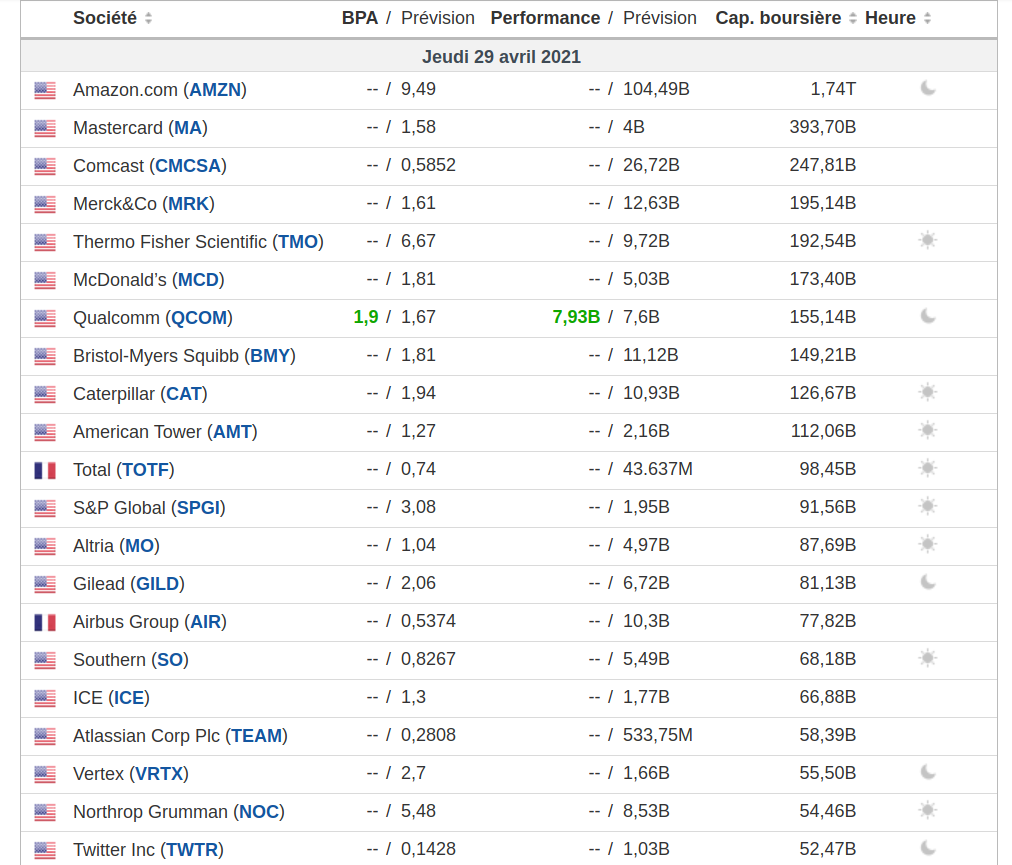Click the US flag next to Merck&Co
1012x865 pixels.
tap(45, 205)
